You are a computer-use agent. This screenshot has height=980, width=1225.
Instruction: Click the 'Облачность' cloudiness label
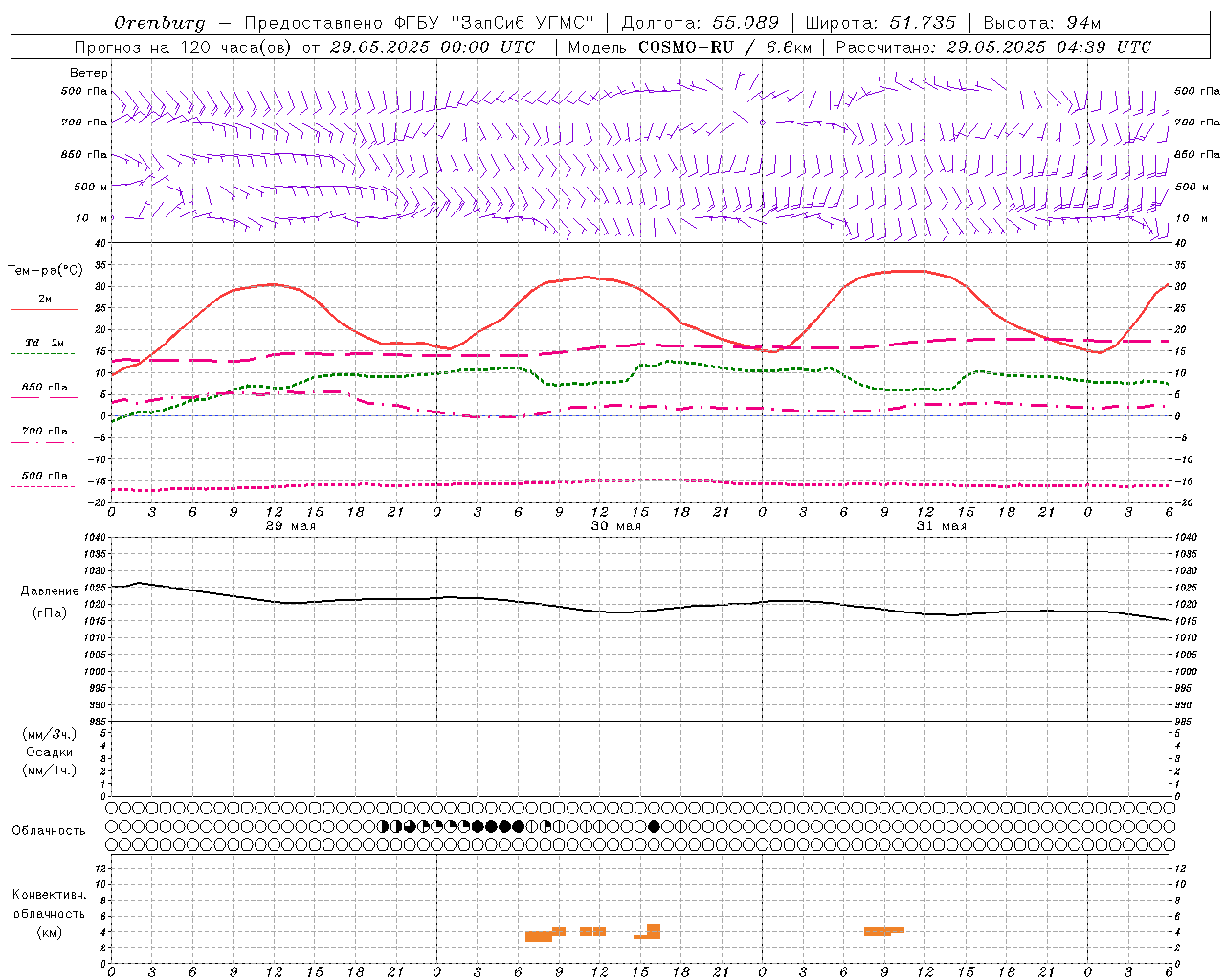click(x=49, y=831)
